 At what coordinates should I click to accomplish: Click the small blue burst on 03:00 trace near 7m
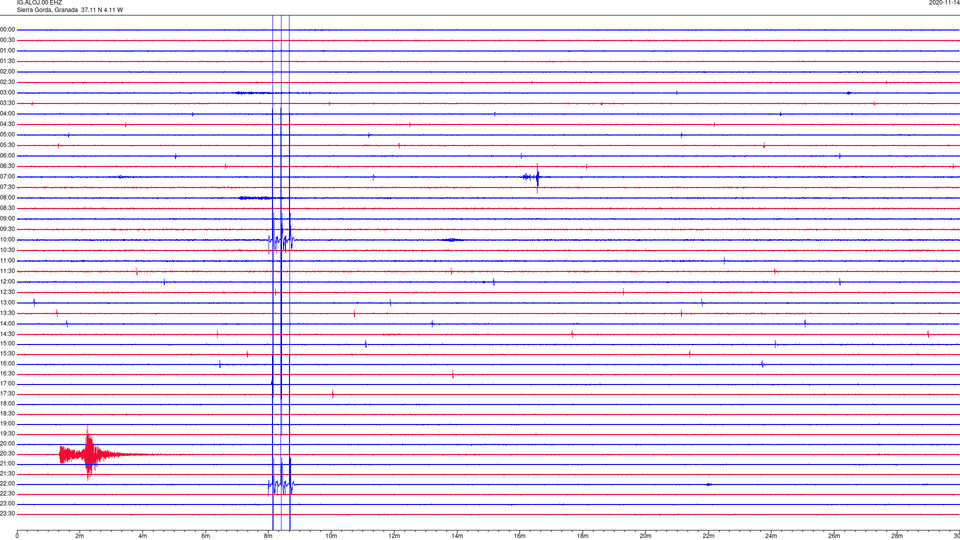(252, 93)
